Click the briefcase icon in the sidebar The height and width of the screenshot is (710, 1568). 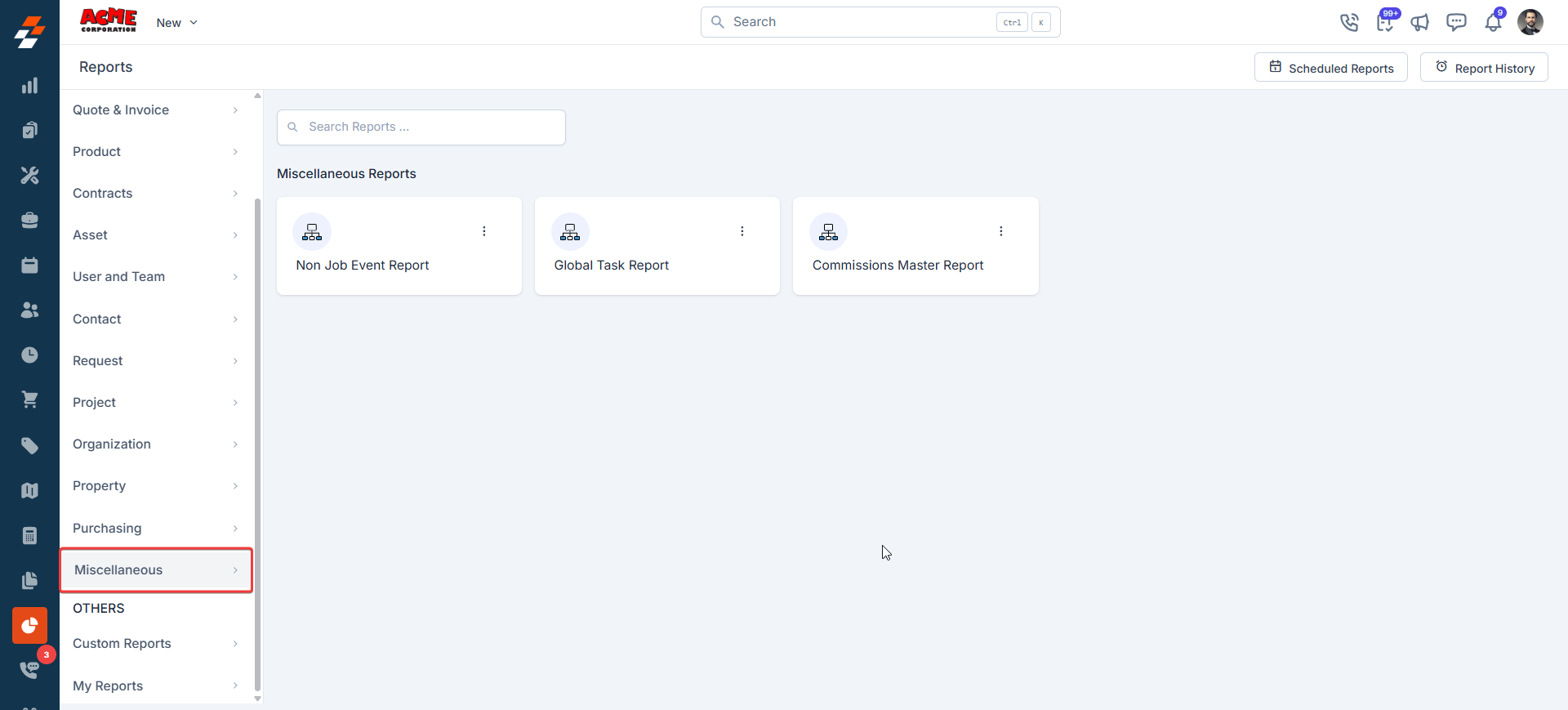[29, 220]
